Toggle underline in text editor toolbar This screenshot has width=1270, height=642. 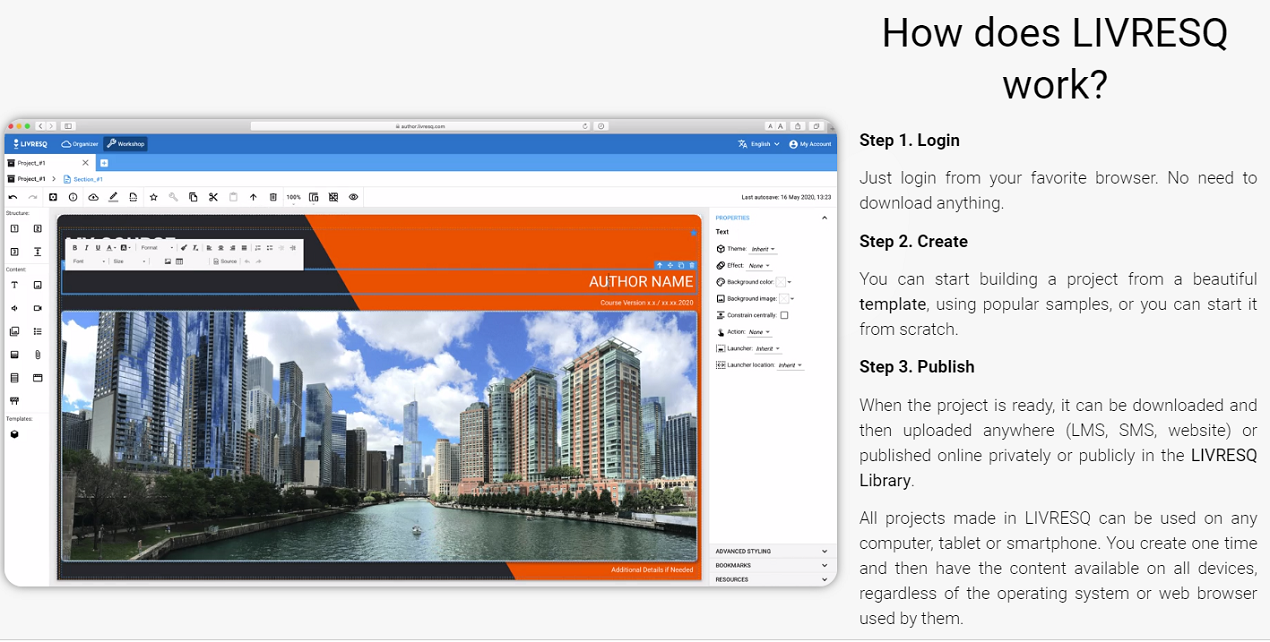(x=97, y=248)
